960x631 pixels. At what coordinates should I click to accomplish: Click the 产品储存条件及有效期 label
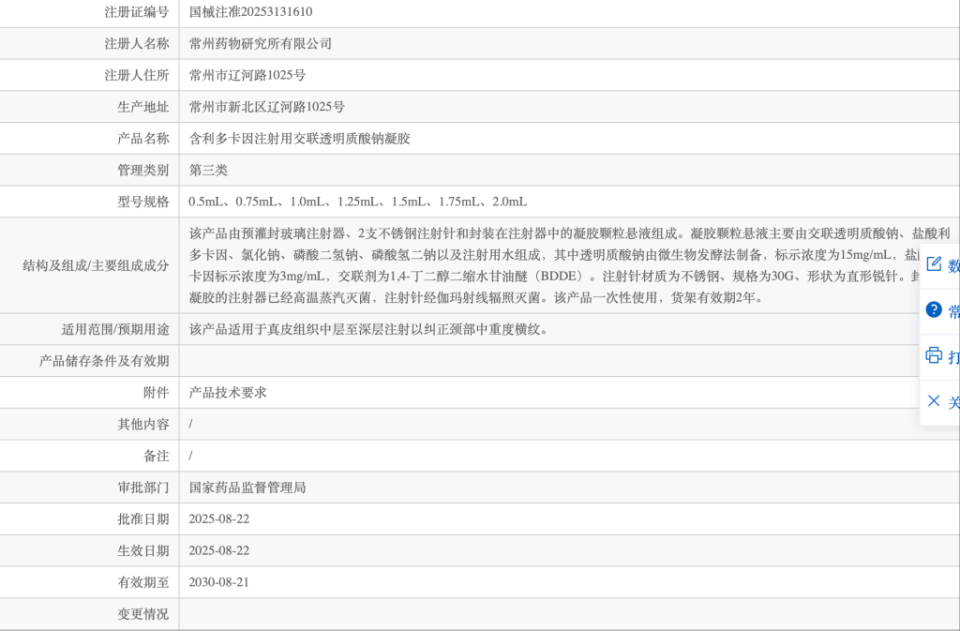pos(104,361)
